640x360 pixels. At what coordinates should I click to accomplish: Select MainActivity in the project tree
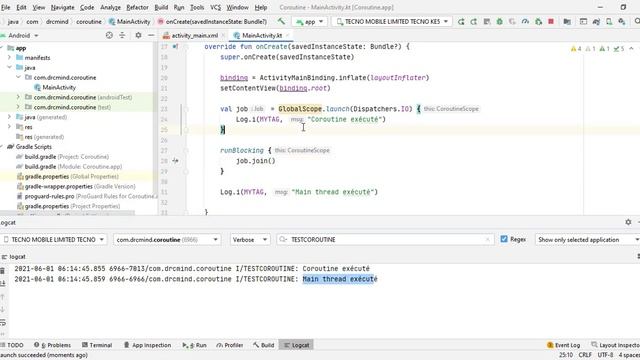click(59, 87)
